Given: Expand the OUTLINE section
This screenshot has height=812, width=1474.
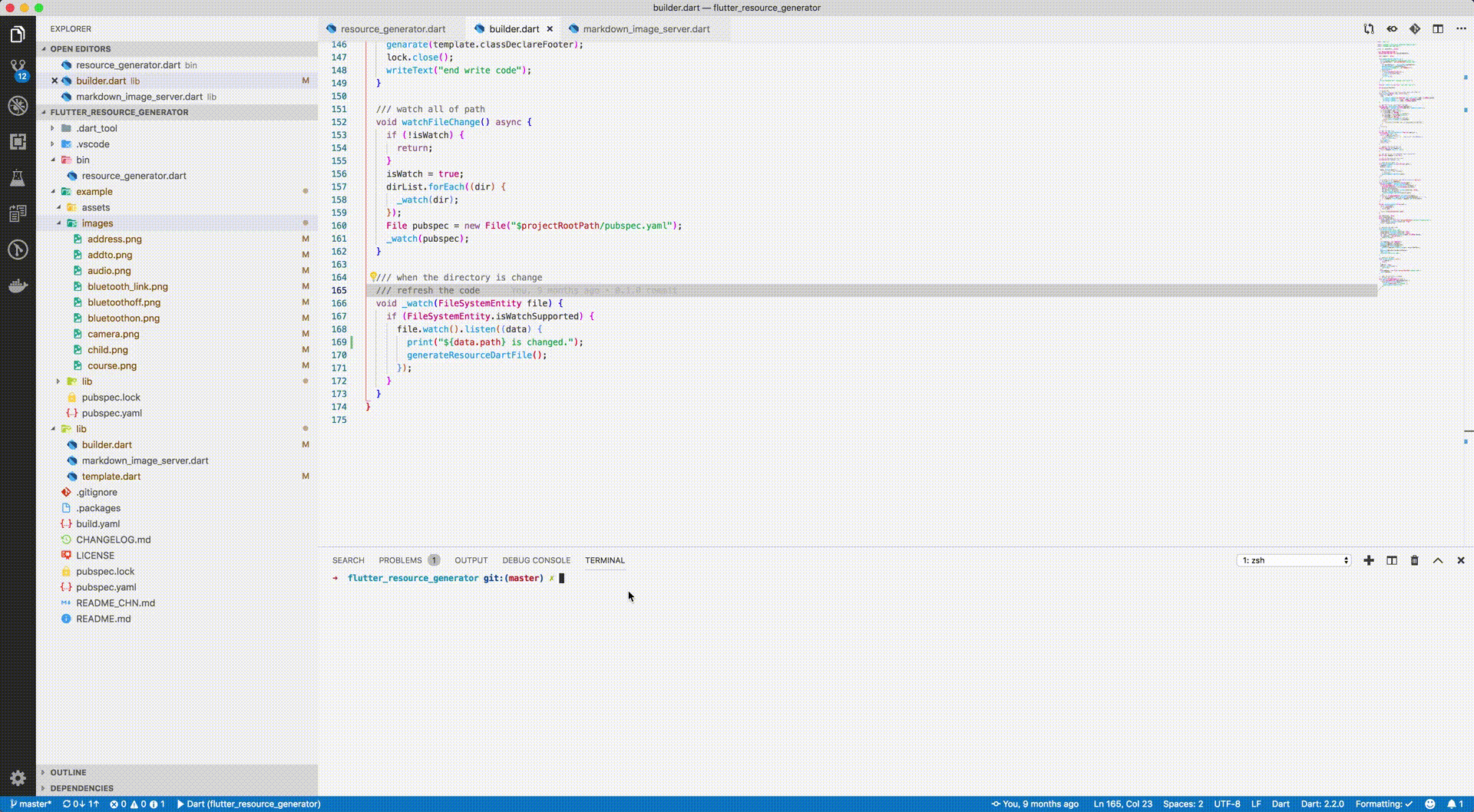Looking at the screenshot, I should click(68, 772).
